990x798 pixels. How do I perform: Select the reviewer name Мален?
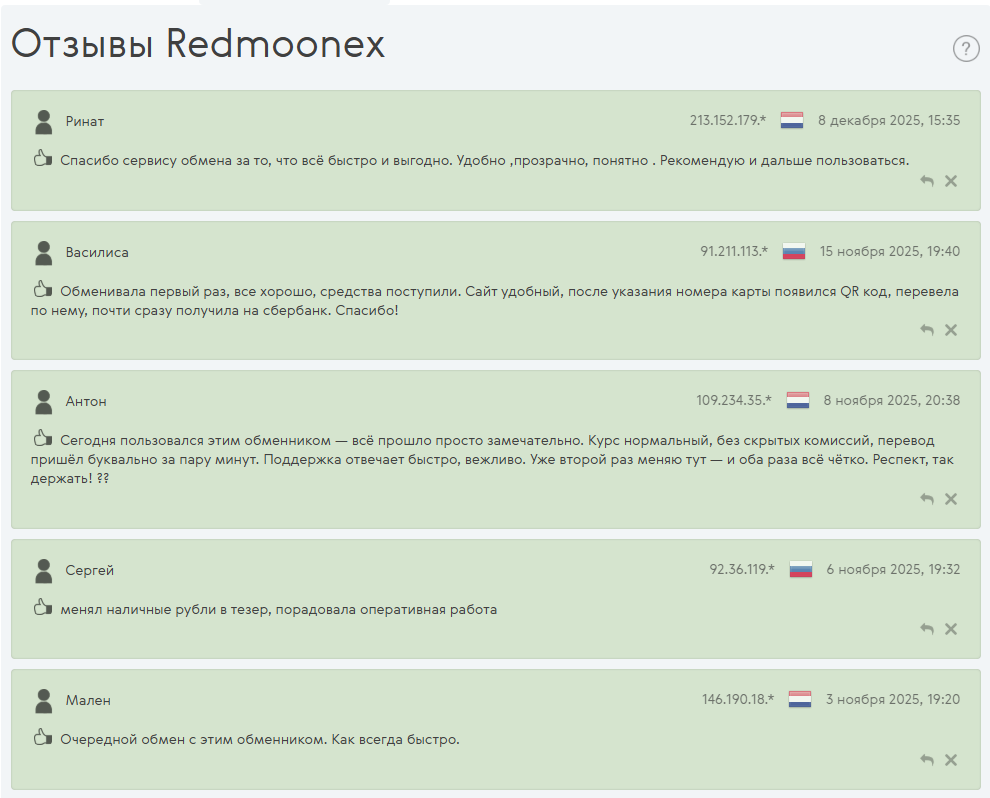[x=86, y=701]
